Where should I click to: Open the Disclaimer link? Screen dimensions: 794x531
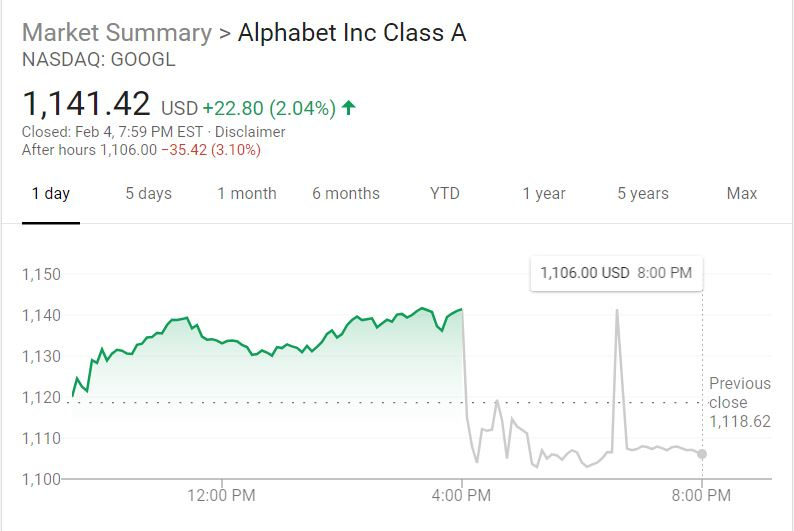(252, 132)
